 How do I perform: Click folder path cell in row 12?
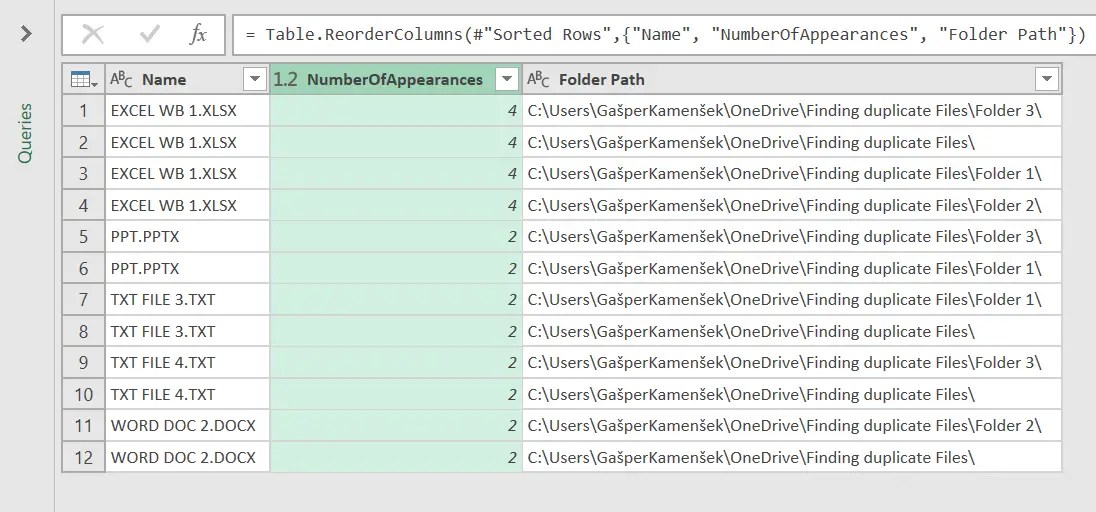[792, 457]
